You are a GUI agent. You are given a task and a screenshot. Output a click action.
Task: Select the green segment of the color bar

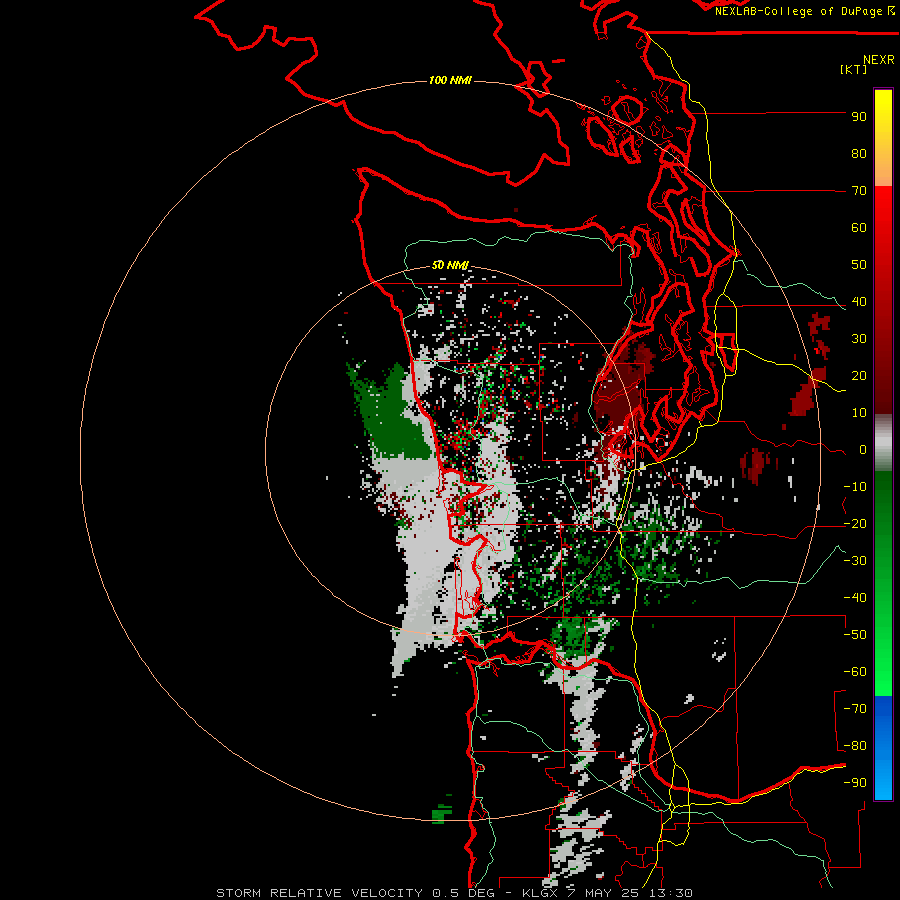[x=883, y=583]
